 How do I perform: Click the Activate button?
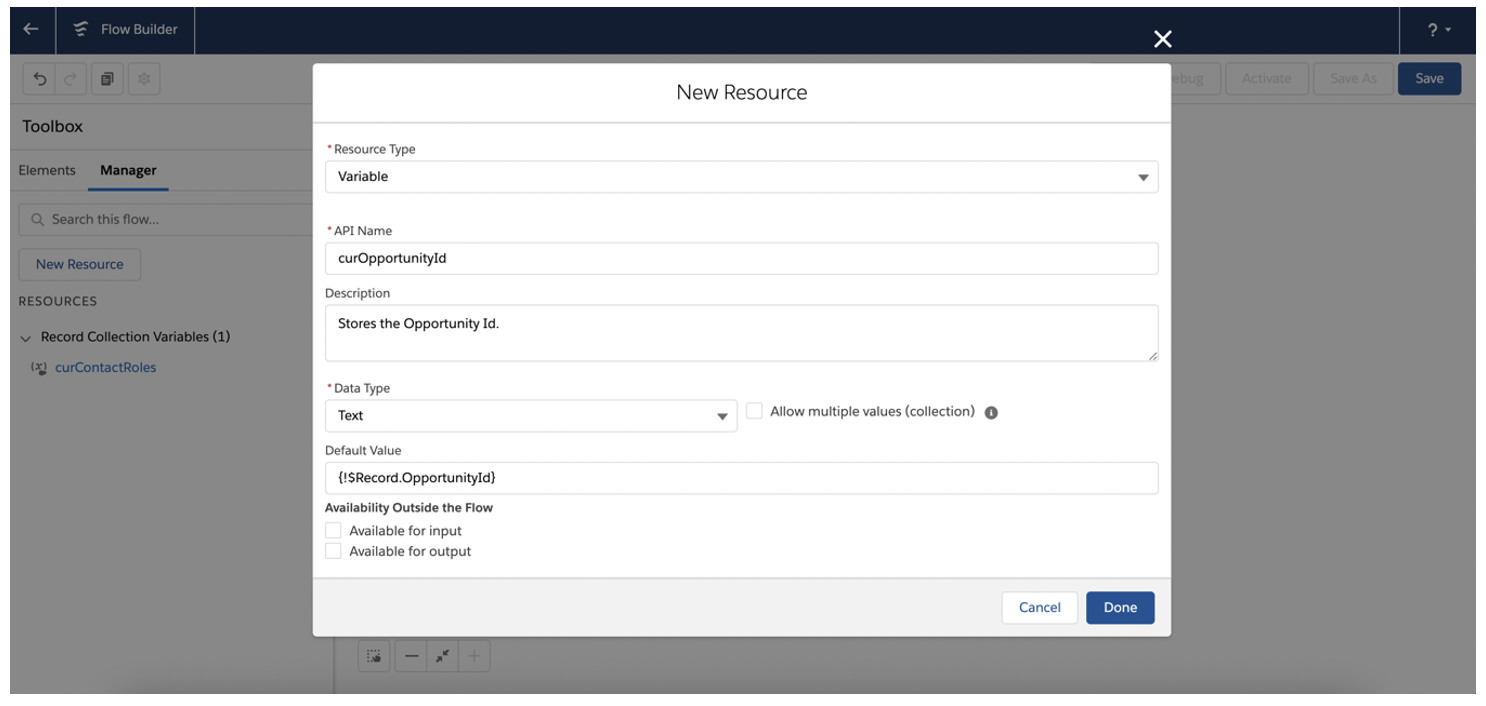[1266, 79]
